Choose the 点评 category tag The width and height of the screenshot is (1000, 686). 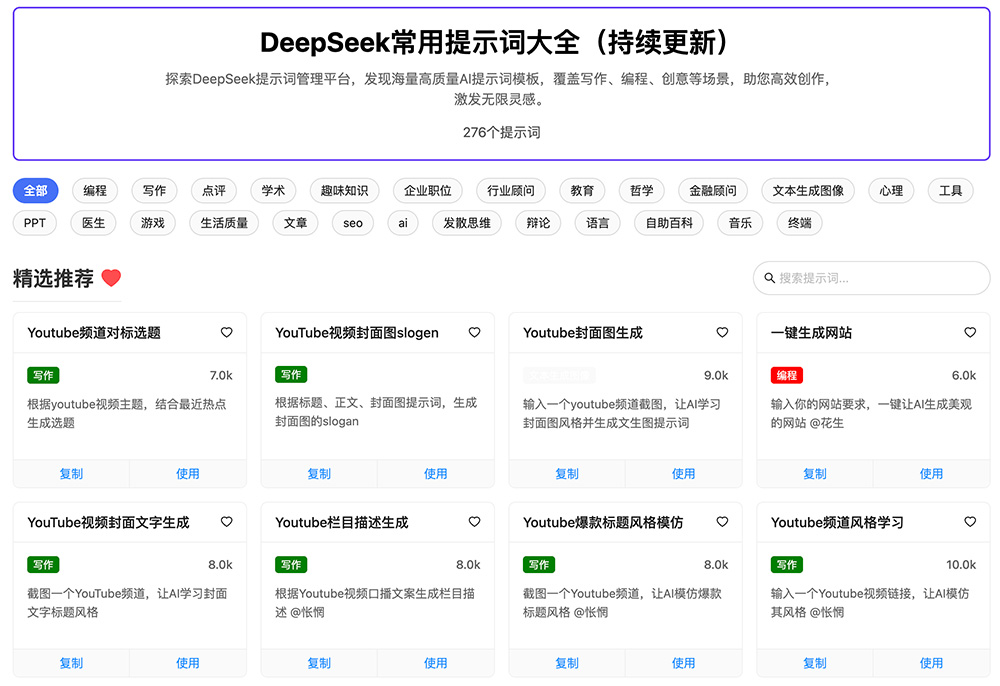point(214,191)
